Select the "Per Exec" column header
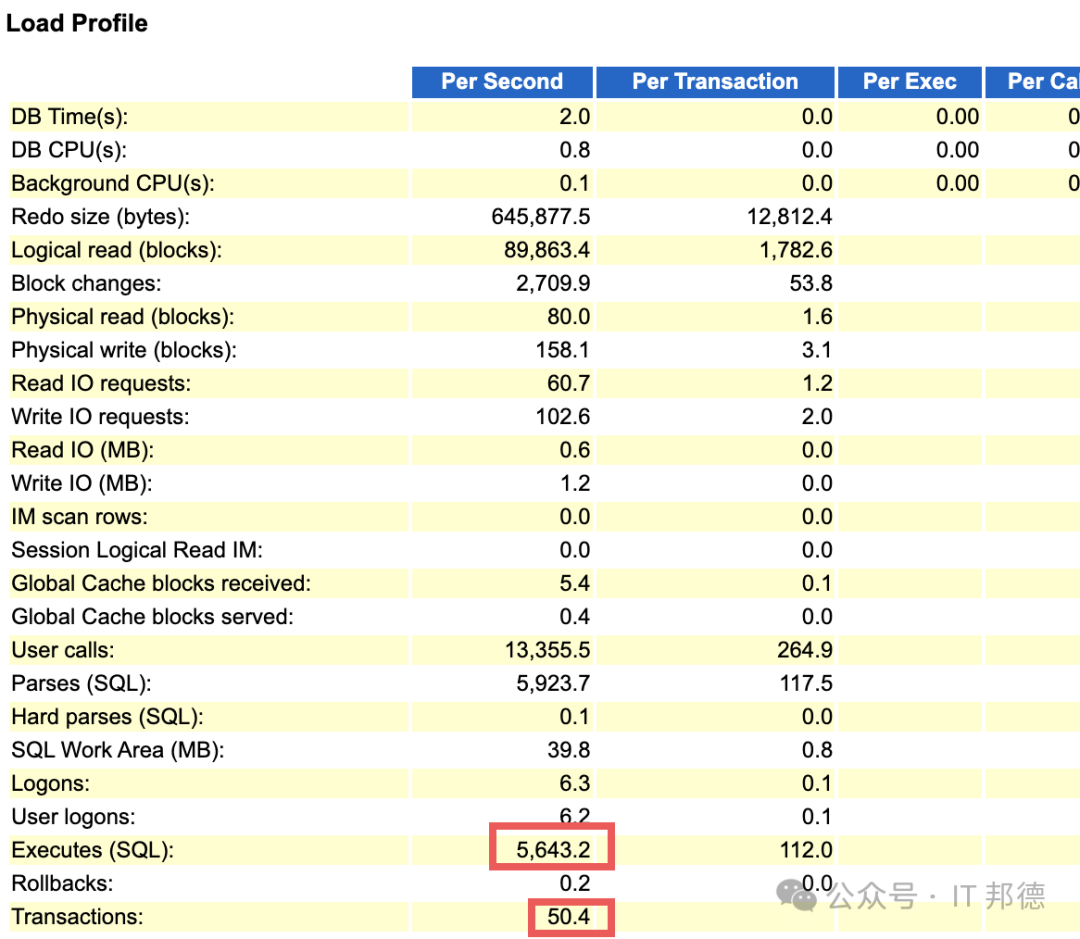 [x=909, y=82]
